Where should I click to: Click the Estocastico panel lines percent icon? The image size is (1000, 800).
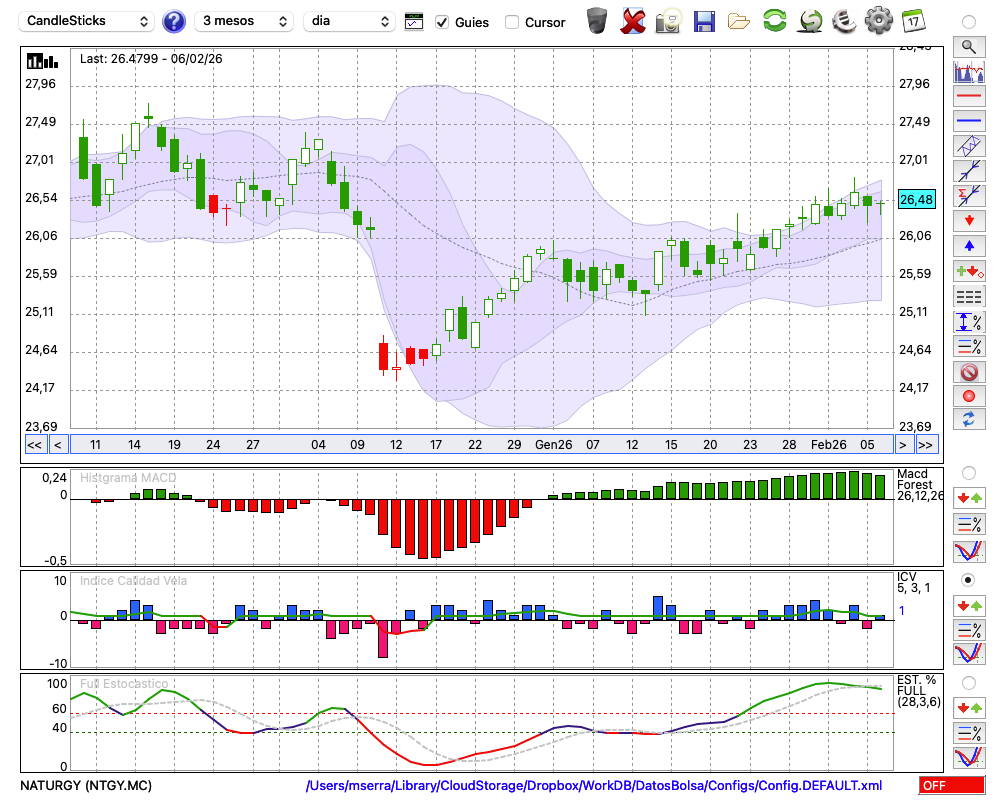coord(969,732)
